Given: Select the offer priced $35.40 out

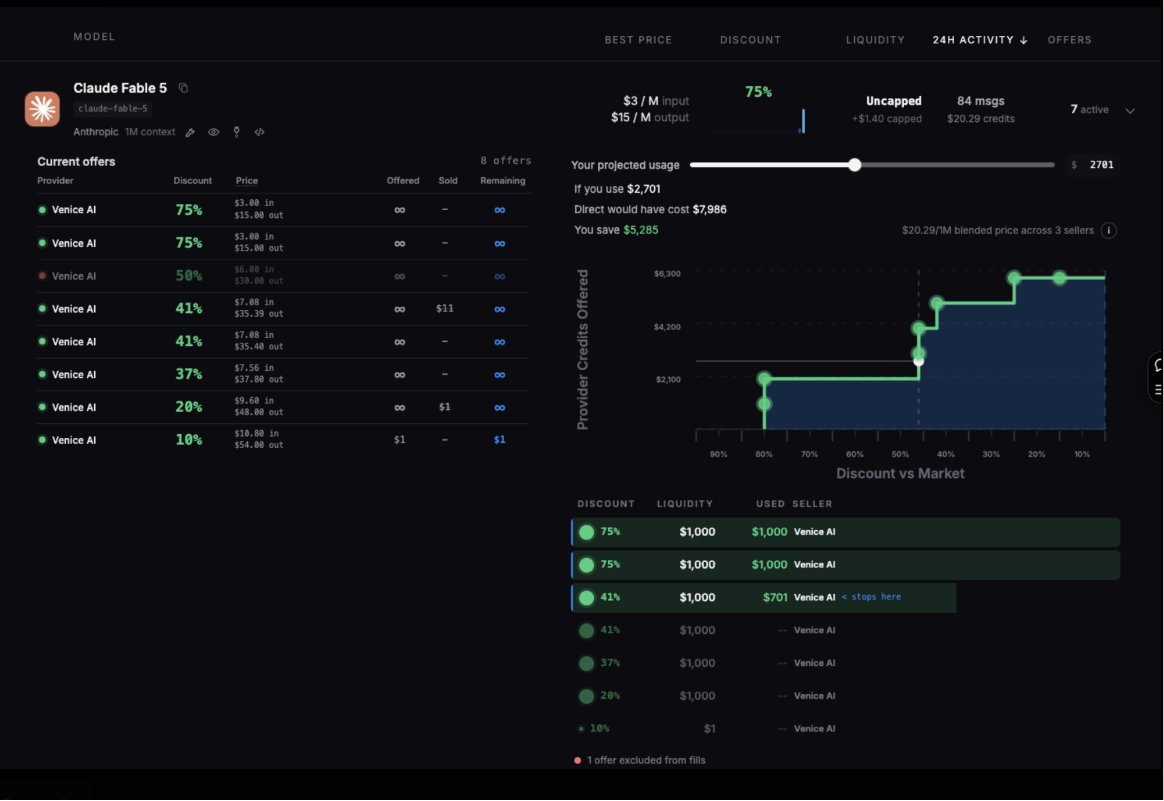Looking at the screenshot, I should 283,341.
